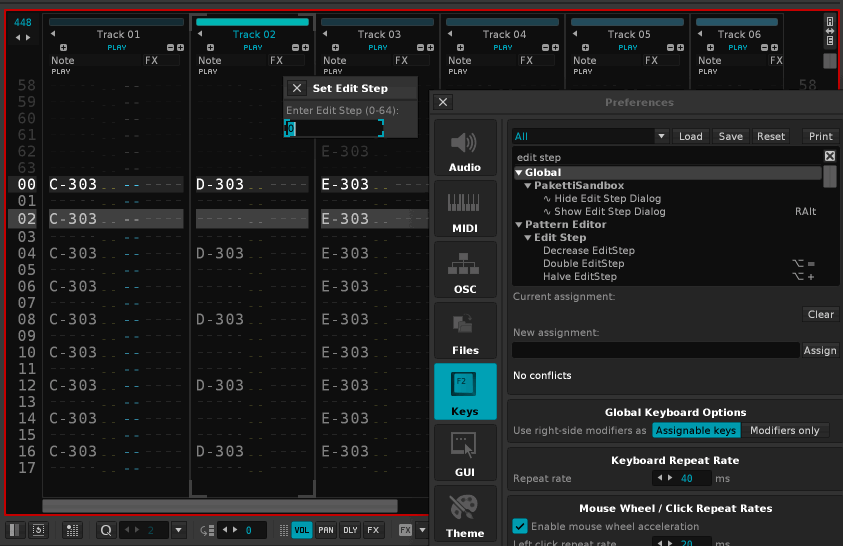The width and height of the screenshot is (843, 546).
Task: Open the 'All' key category dropdown
Action: point(661,136)
